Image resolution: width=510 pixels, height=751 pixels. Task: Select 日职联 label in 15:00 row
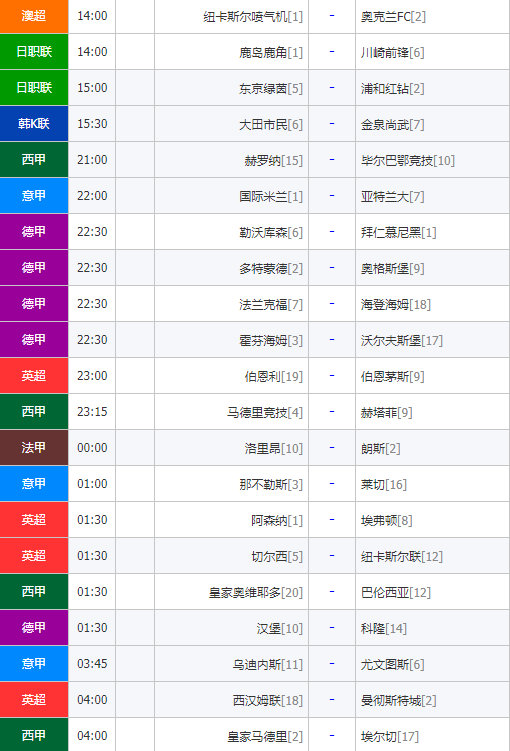coord(34,88)
